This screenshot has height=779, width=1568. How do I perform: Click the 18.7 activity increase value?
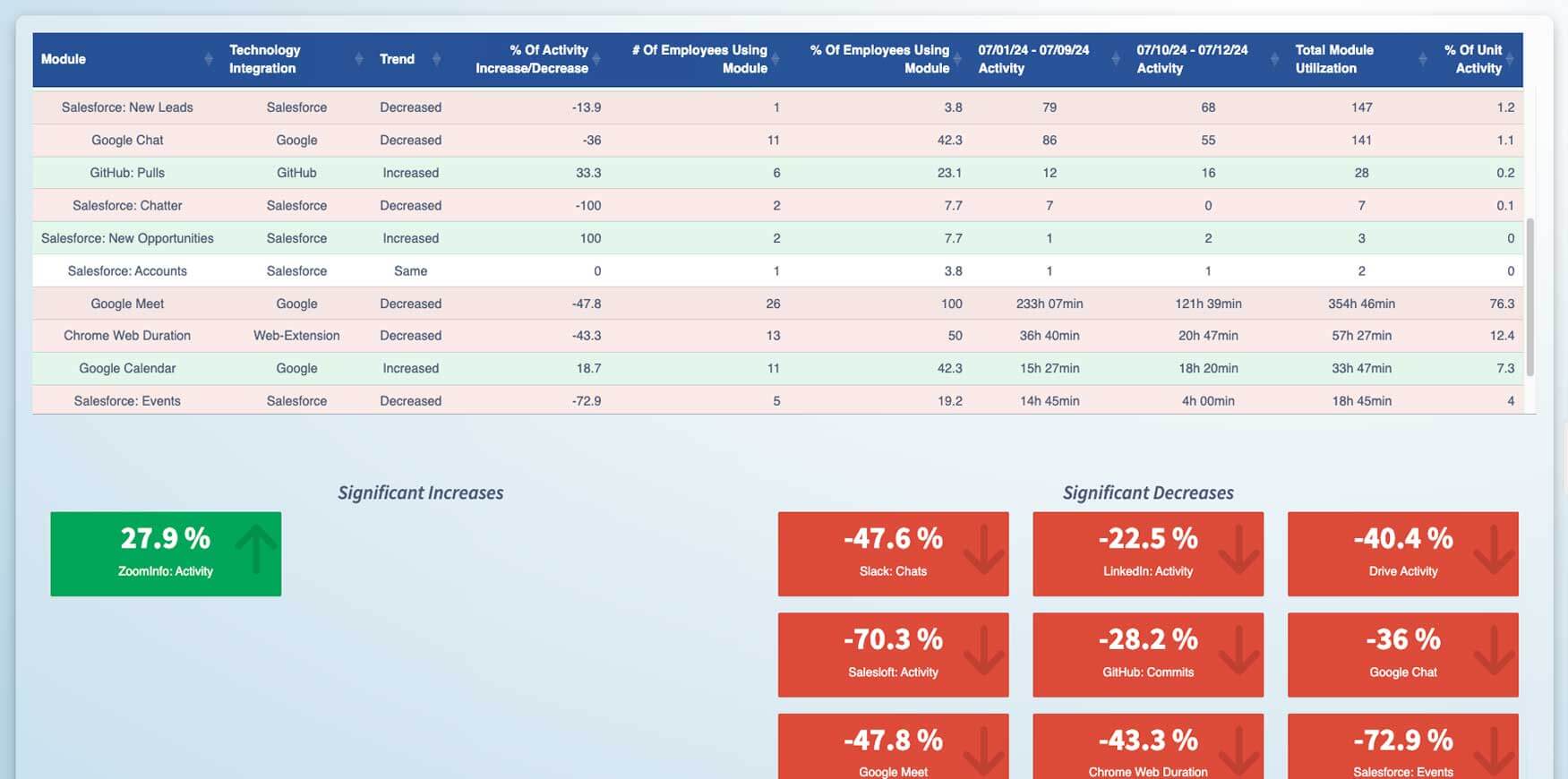[588, 368]
